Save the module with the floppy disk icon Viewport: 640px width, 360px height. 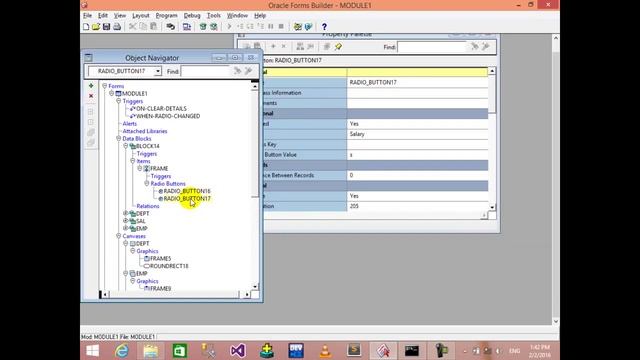coord(107,27)
